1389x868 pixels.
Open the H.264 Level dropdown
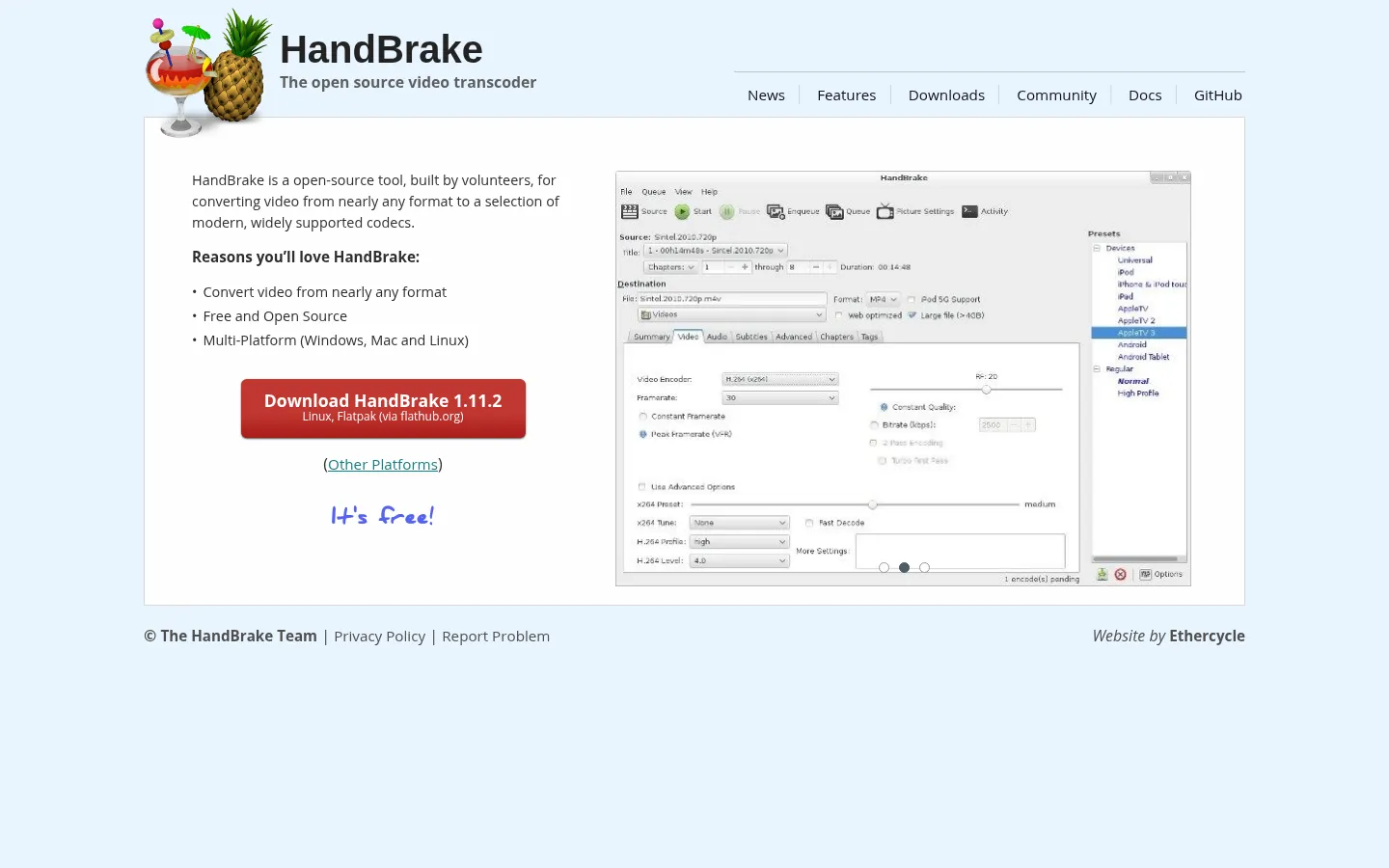click(739, 560)
